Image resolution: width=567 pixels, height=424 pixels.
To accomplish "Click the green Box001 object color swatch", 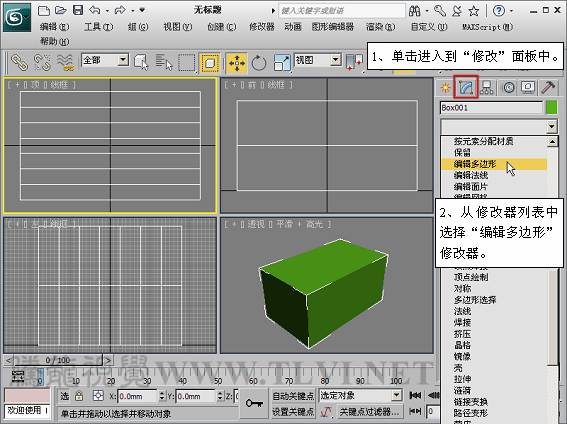I will tap(551, 108).
